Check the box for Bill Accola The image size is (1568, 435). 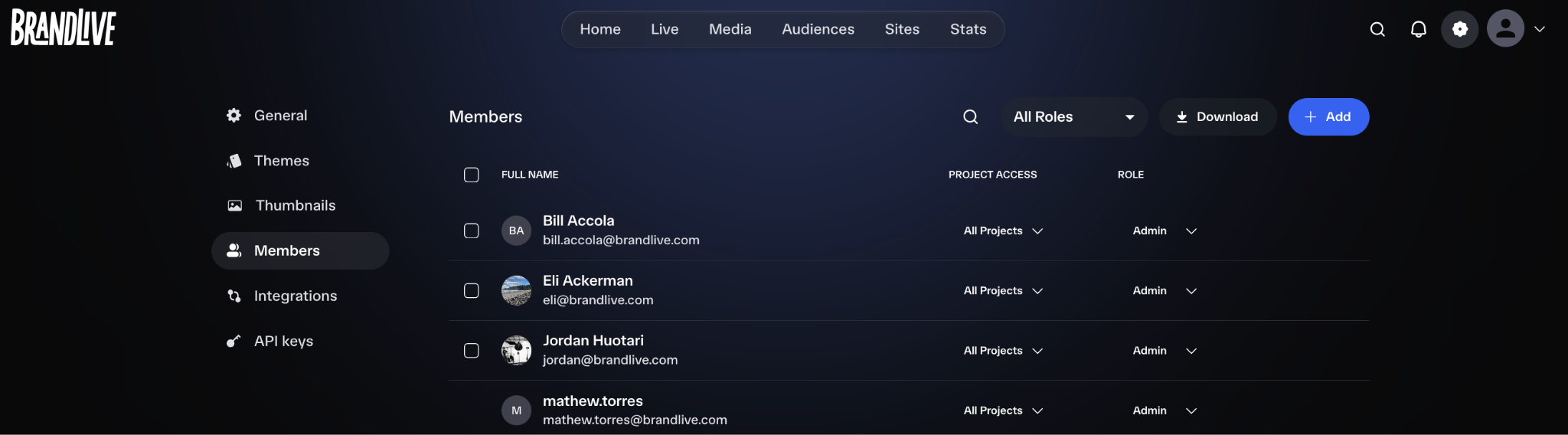click(x=472, y=231)
